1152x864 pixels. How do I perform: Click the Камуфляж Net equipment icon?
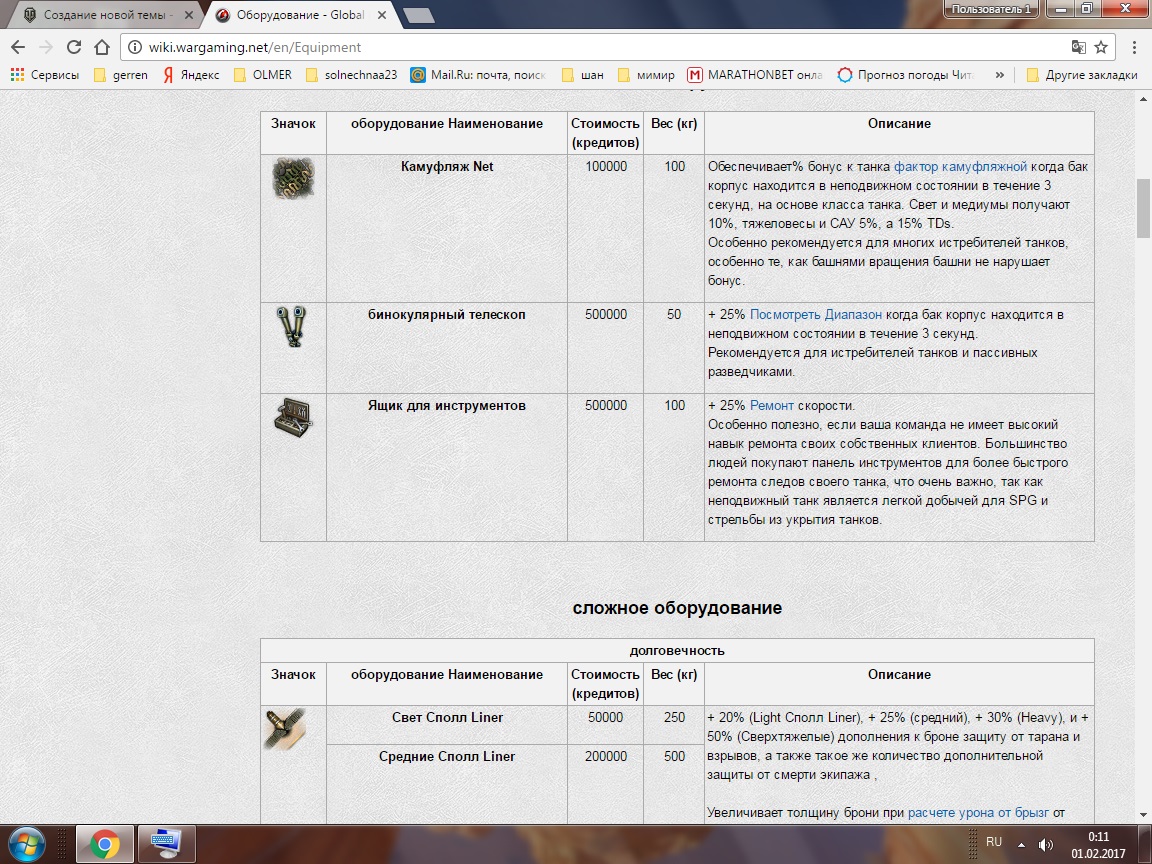(293, 178)
